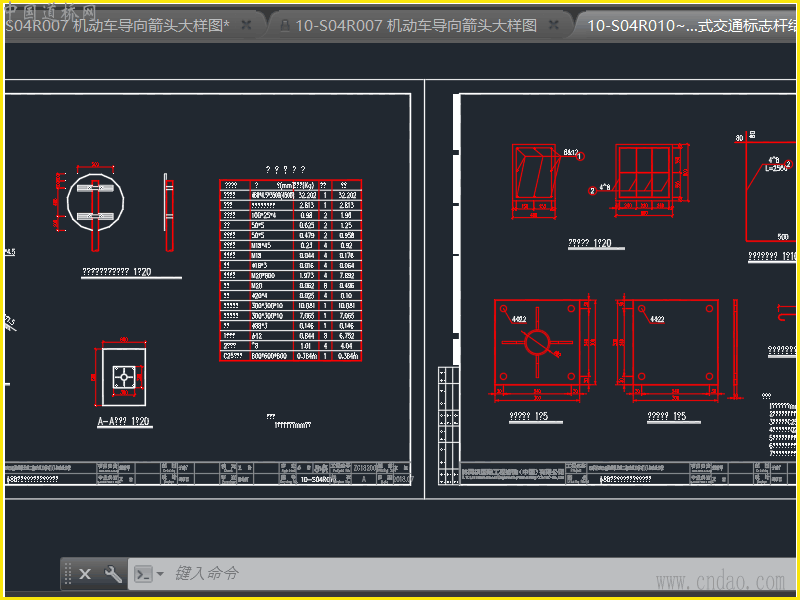800x600 pixels.
Task: Select table total 4.04
Action: click(347, 346)
